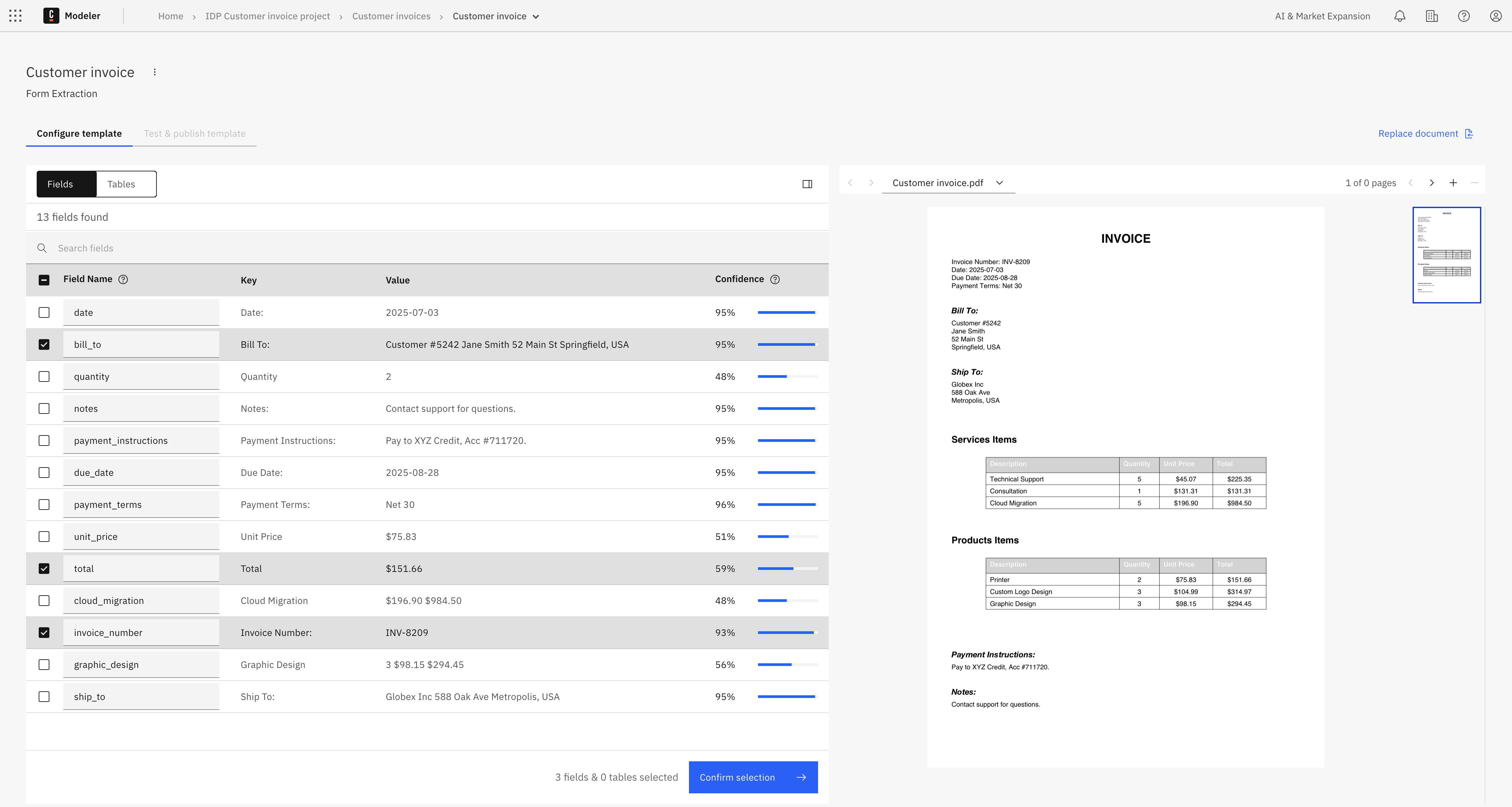This screenshot has width=1512, height=807.
Task: Click the $75.83 value cell
Action: click(401, 537)
